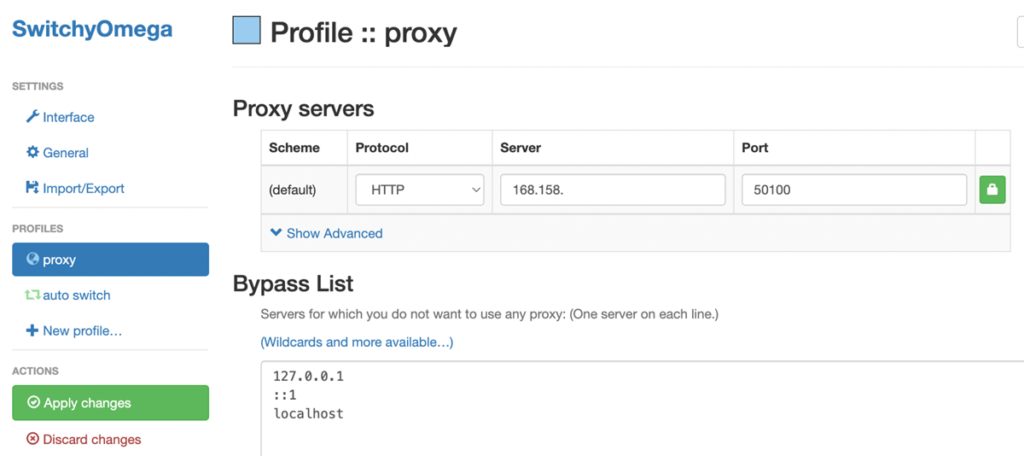Click the Port field showing 50100
This screenshot has width=1024, height=456.
tap(854, 189)
